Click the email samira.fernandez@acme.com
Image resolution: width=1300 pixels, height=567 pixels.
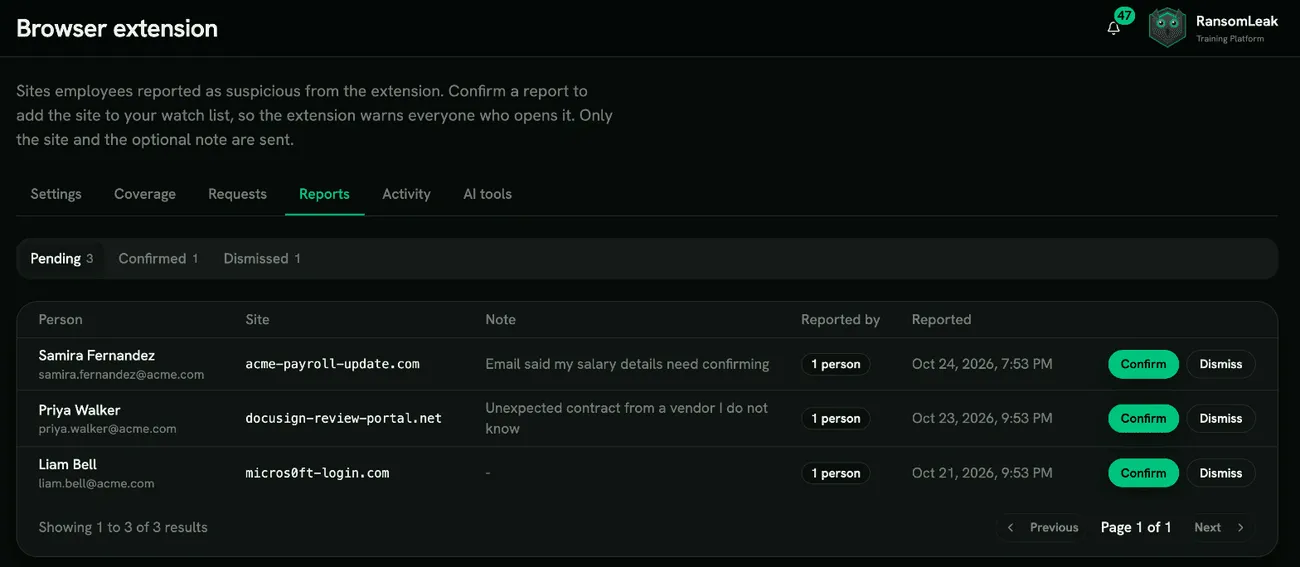point(121,375)
